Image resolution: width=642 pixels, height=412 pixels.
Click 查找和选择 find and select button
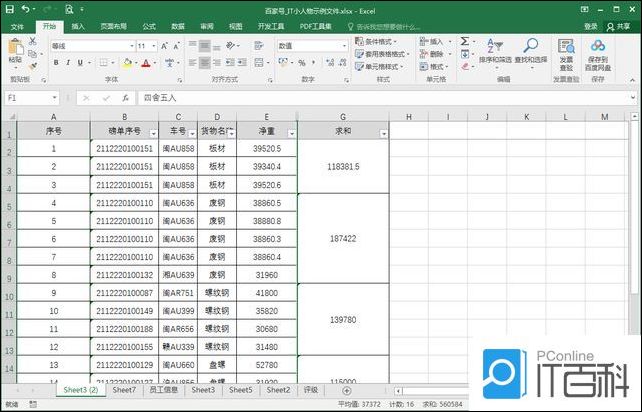[x=531, y=52]
